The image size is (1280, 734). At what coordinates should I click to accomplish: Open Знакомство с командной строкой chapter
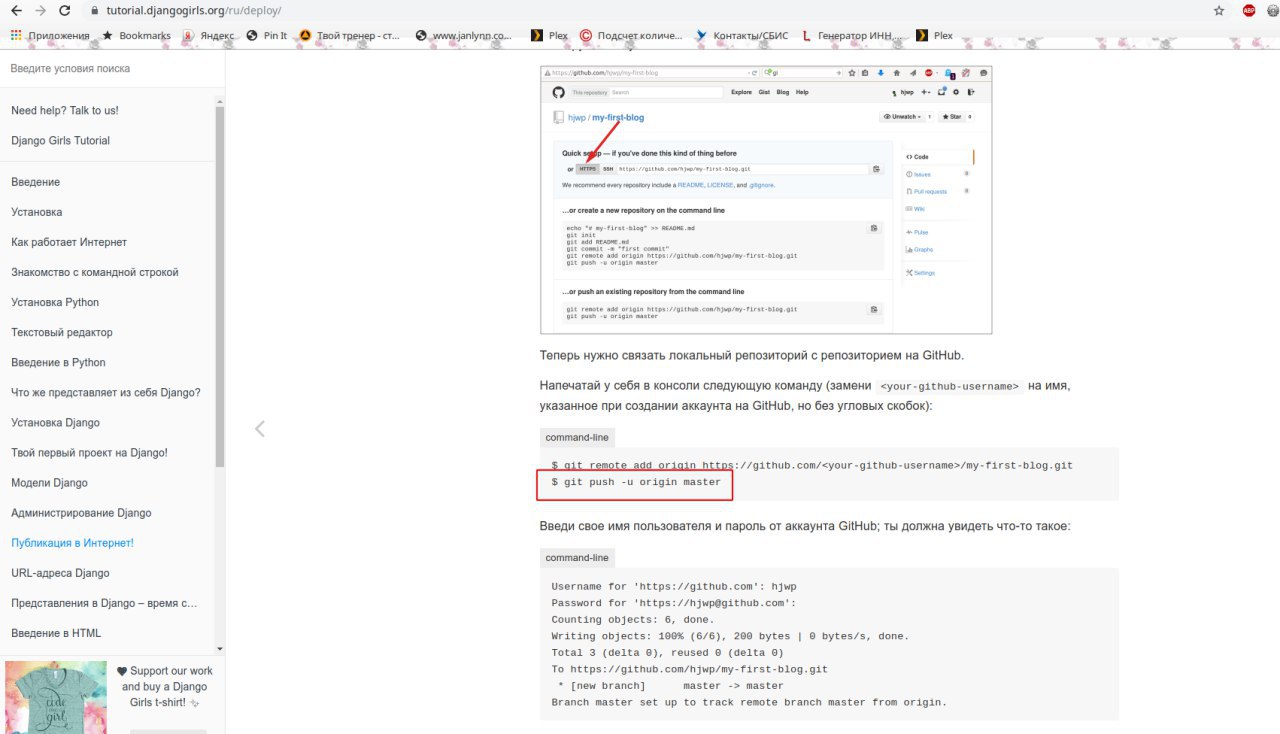click(x=95, y=272)
